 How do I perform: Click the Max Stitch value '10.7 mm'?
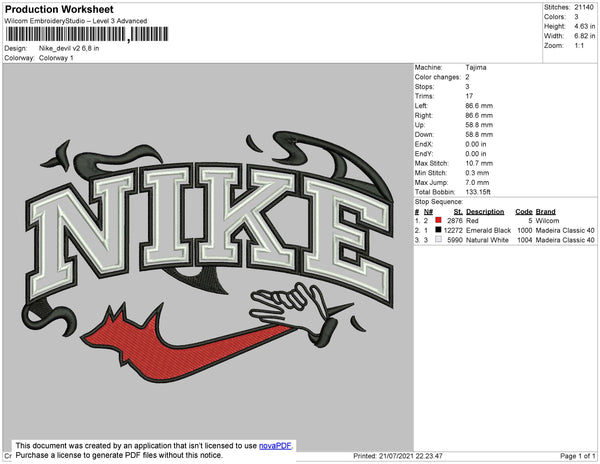479,163
